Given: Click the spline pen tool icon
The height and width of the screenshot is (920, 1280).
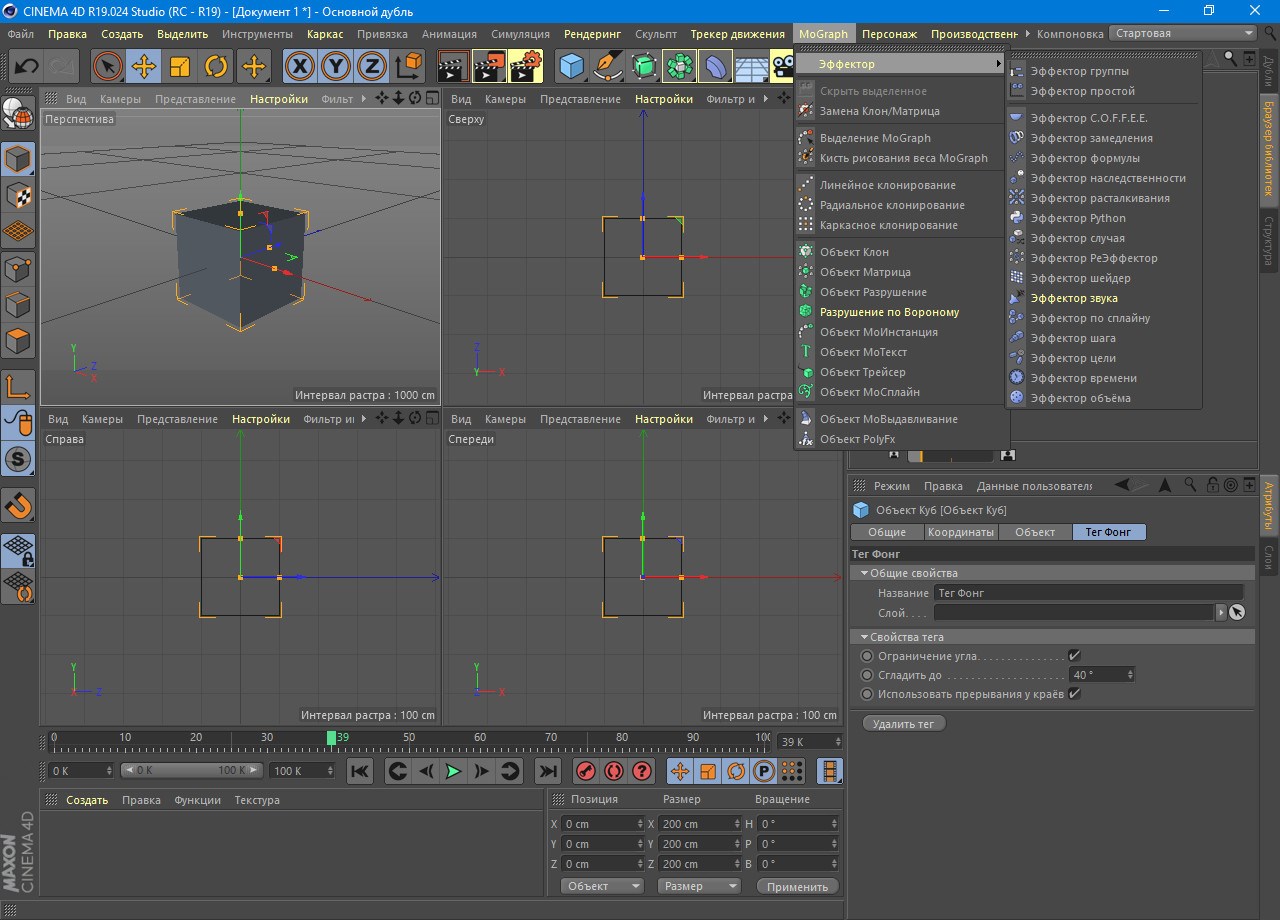Looking at the screenshot, I should click(x=608, y=67).
